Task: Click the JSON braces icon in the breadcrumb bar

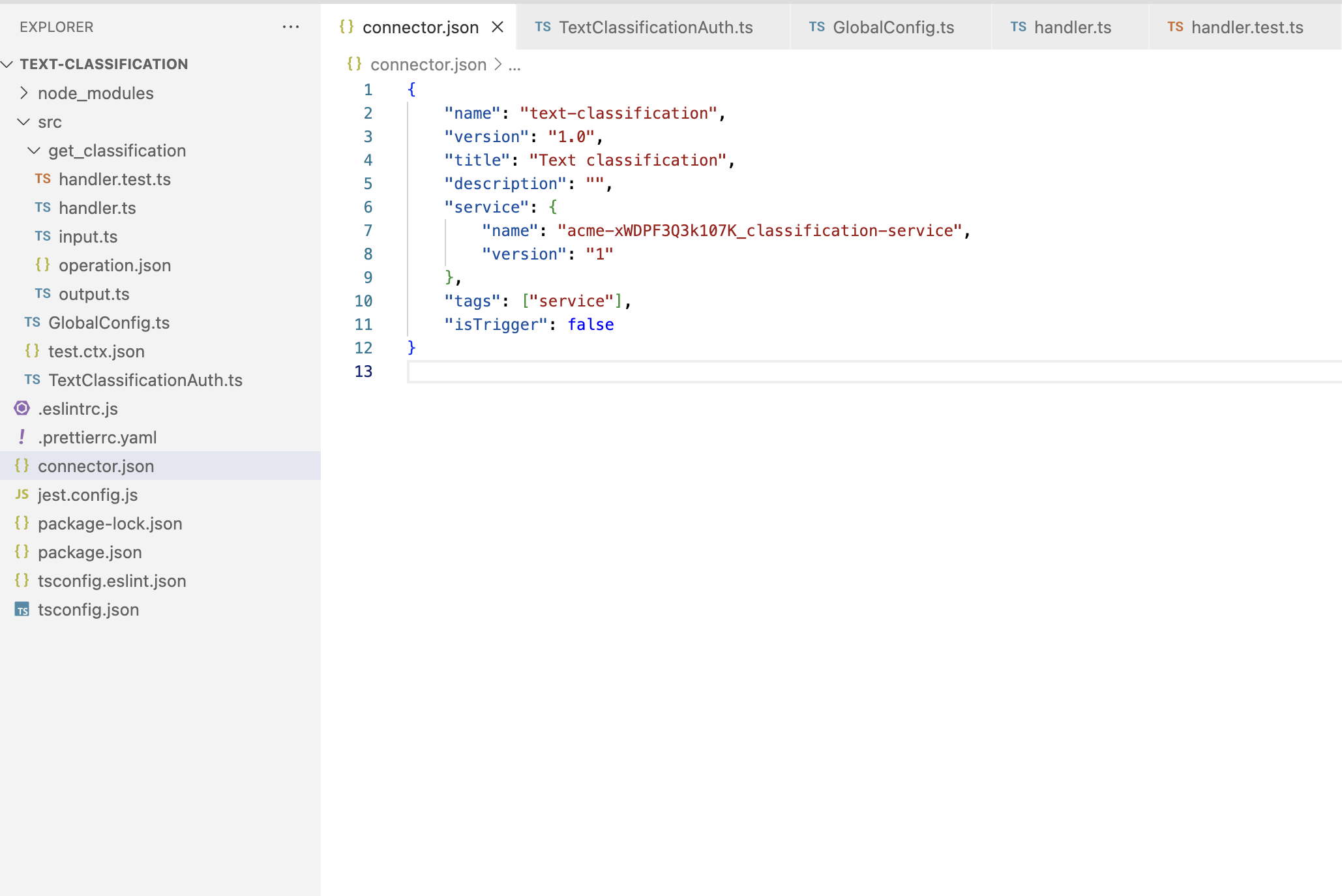Action: pos(355,64)
